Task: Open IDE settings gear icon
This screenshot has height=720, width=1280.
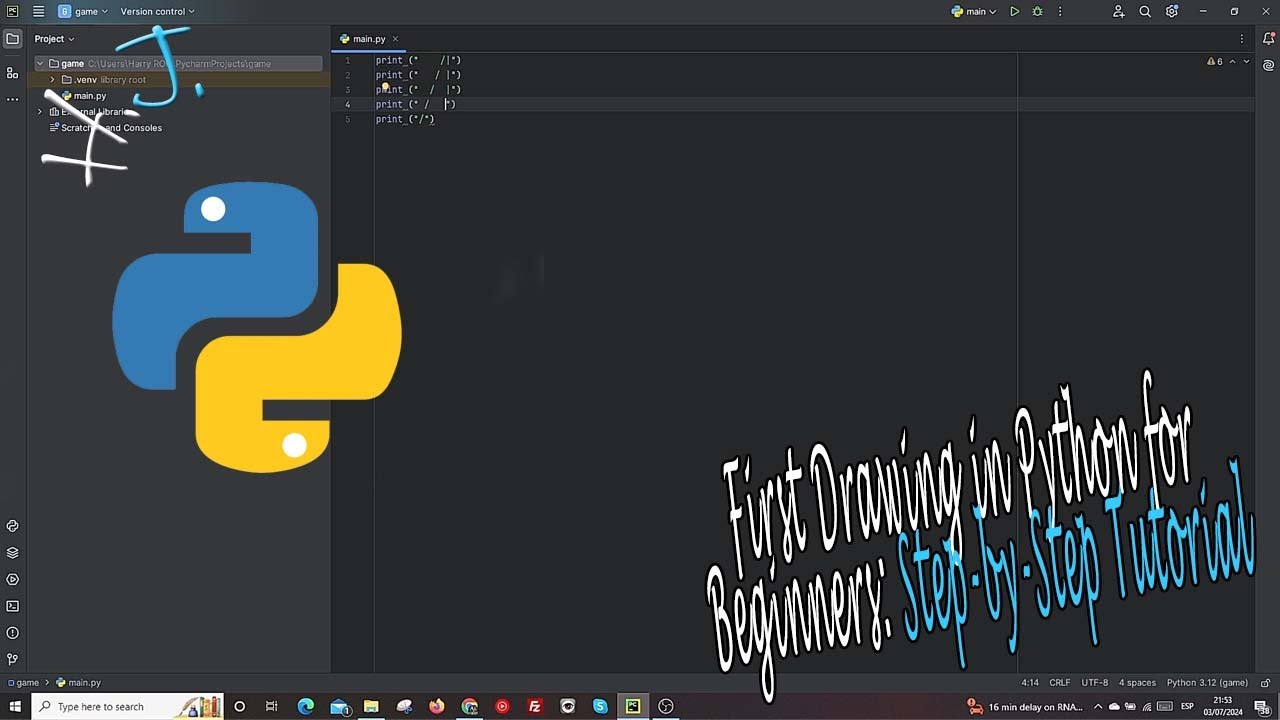Action: tap(1172, 11)
